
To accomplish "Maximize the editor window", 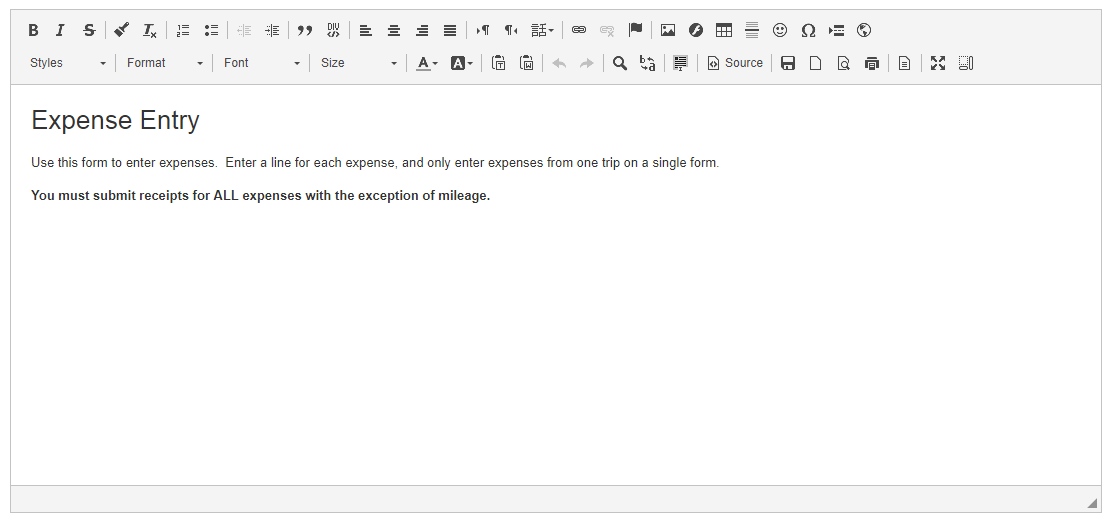I will (x=938, y=63).
